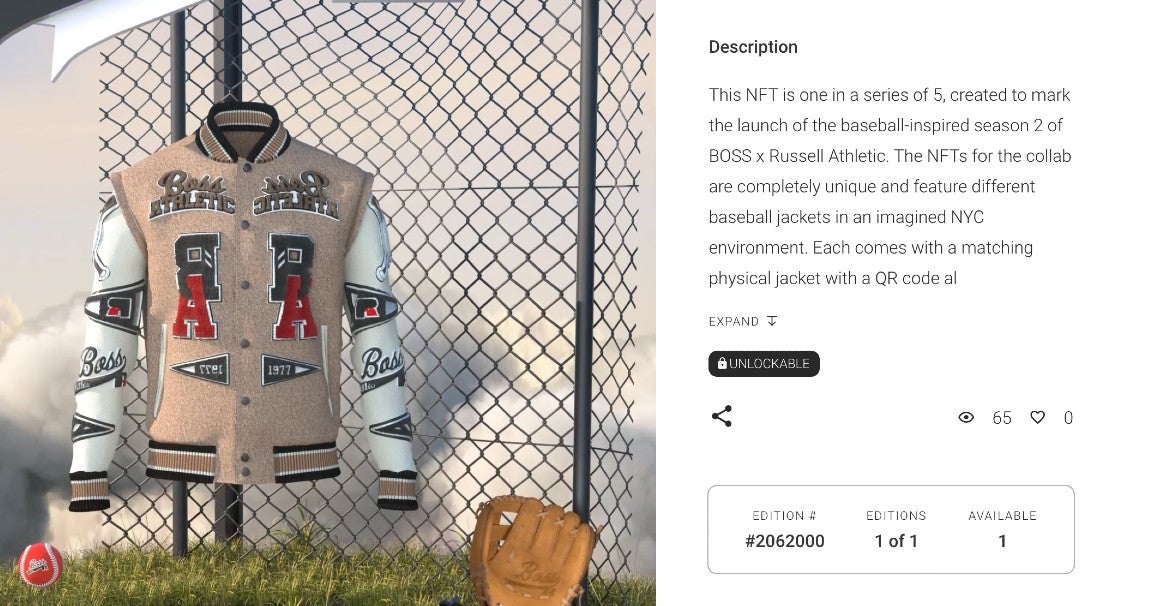Expand the full description text

pyautogui.click(x=743, y=321)
